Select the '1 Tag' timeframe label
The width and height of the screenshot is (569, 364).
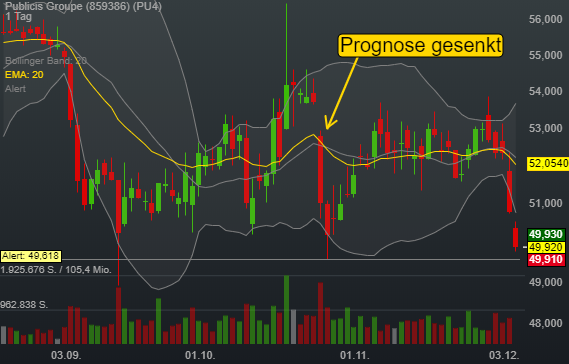19,17
